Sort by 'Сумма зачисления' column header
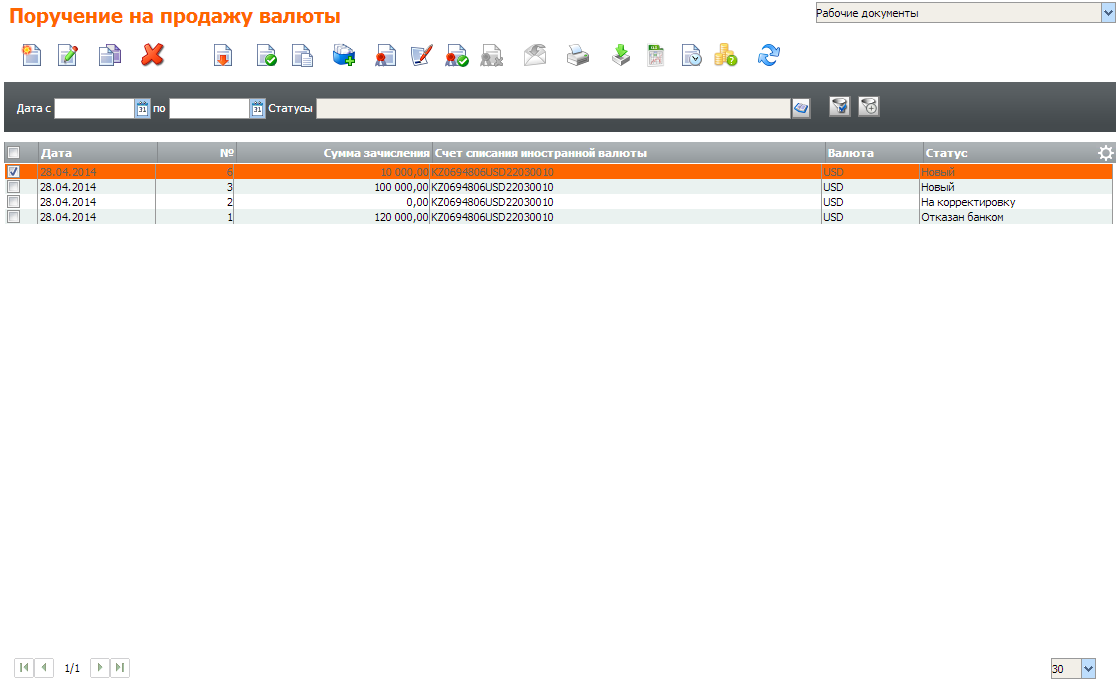 click(x=333, y=153)
